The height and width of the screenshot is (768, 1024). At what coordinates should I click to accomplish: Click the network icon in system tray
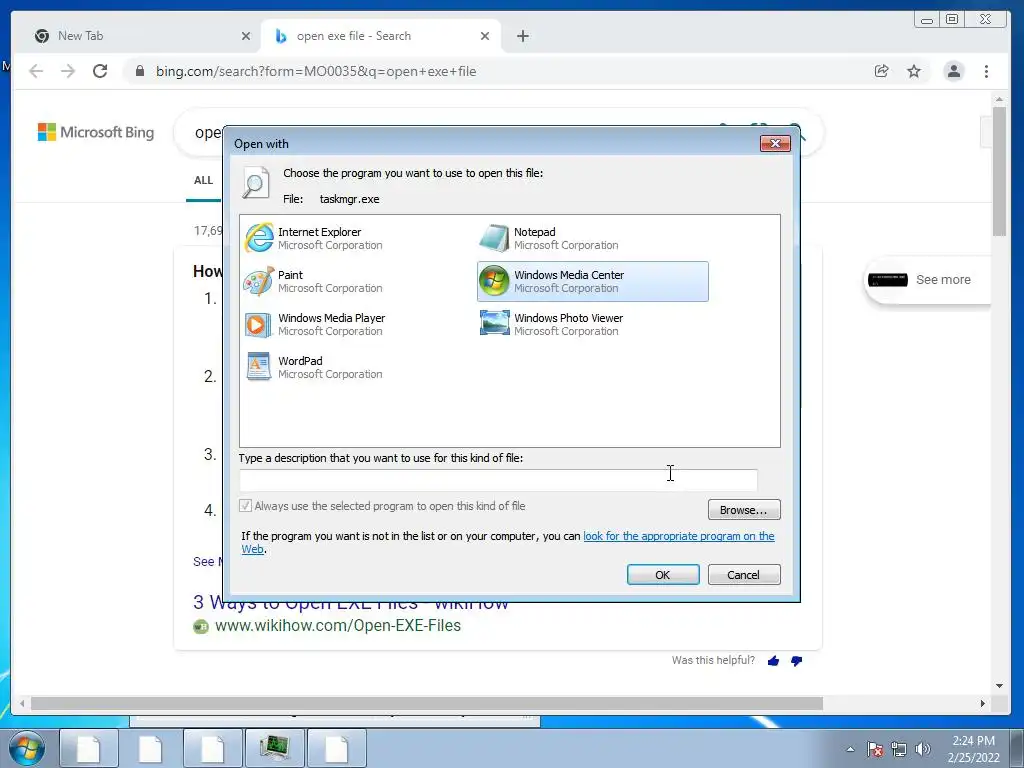coord(899,749)
